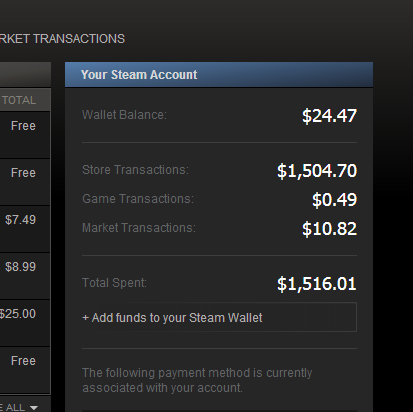This screenshot has height=412, width=413.
Task: Click the Your Steam Account panel header
Action: click(219, 75)
